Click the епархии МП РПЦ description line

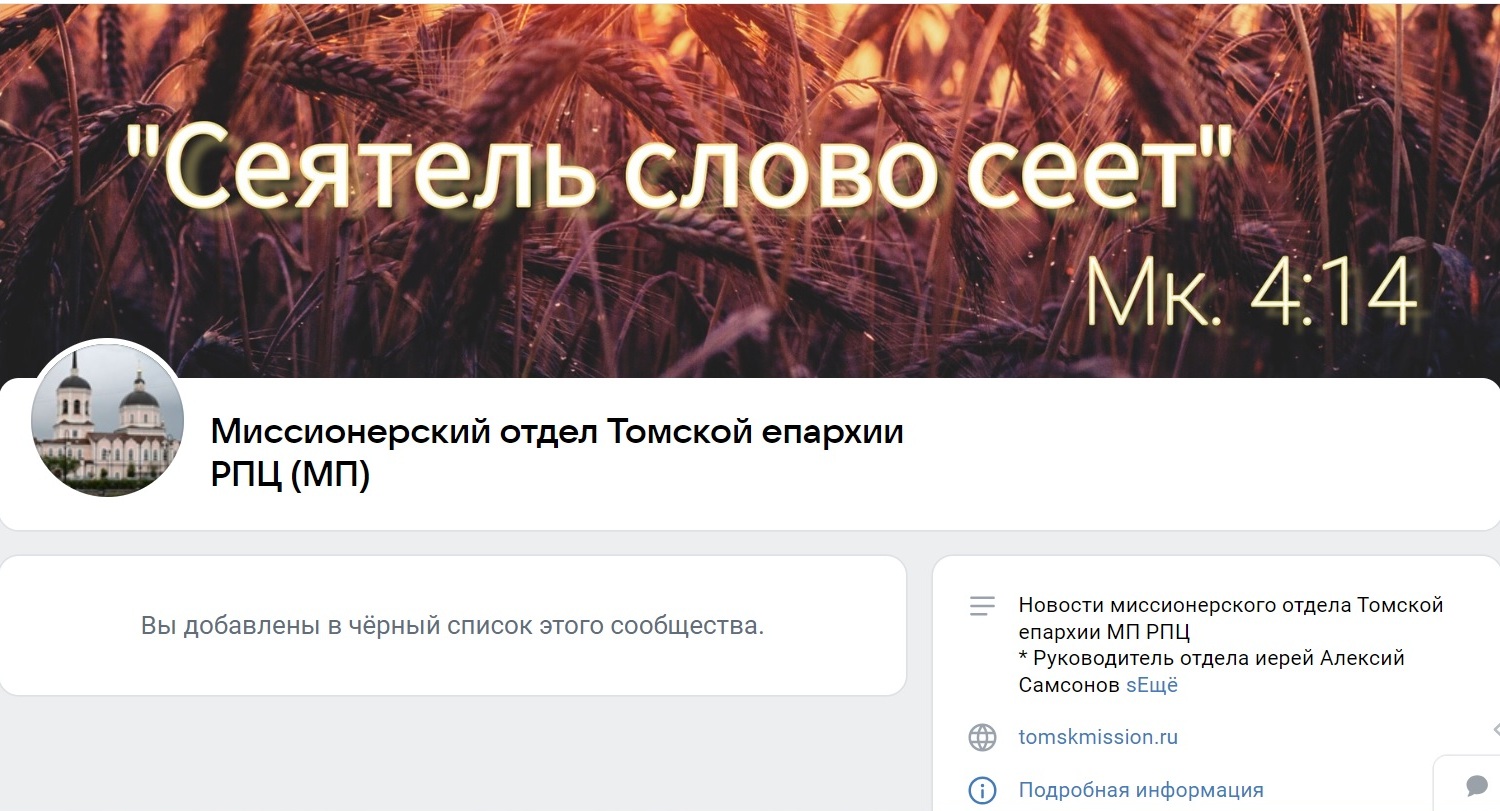(x=1104, y=632)
